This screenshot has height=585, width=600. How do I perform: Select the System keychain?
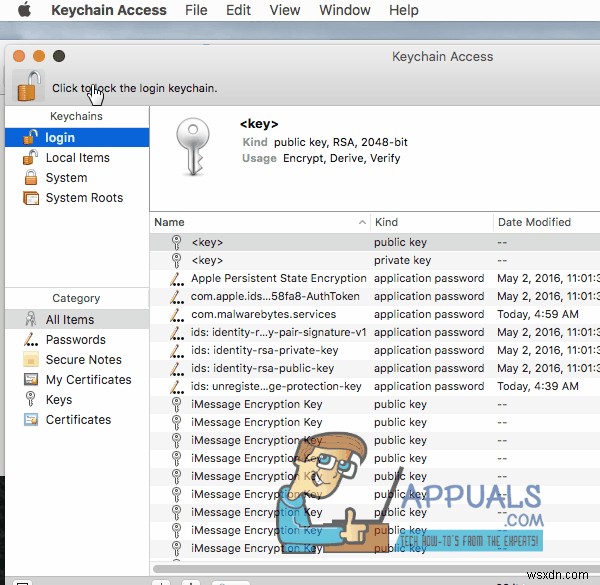coord(77,178)
